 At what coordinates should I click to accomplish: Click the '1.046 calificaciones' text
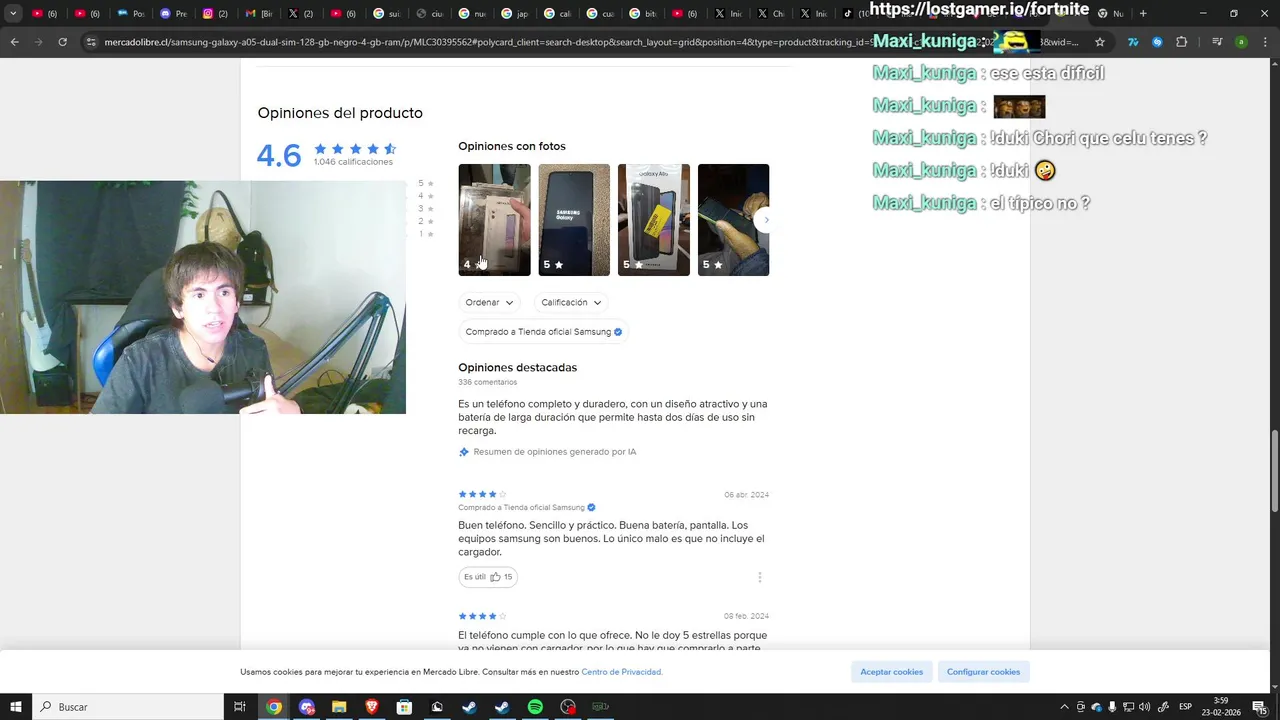click(353, 162)
